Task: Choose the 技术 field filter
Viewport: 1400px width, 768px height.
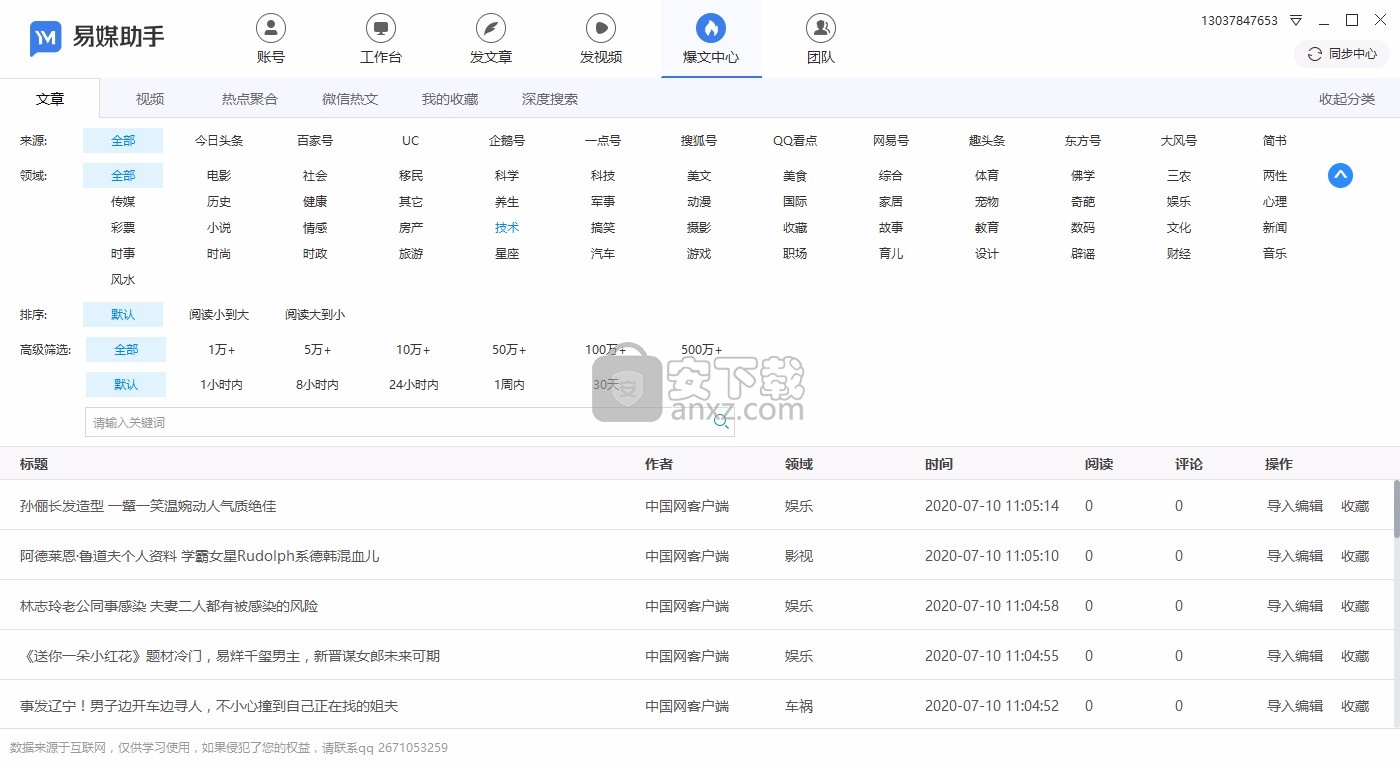Action: tap(507, 228)
